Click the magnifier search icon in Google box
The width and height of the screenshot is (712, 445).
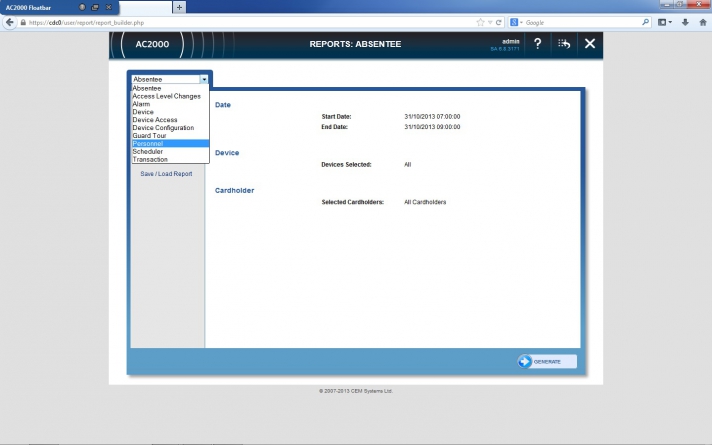645,22
